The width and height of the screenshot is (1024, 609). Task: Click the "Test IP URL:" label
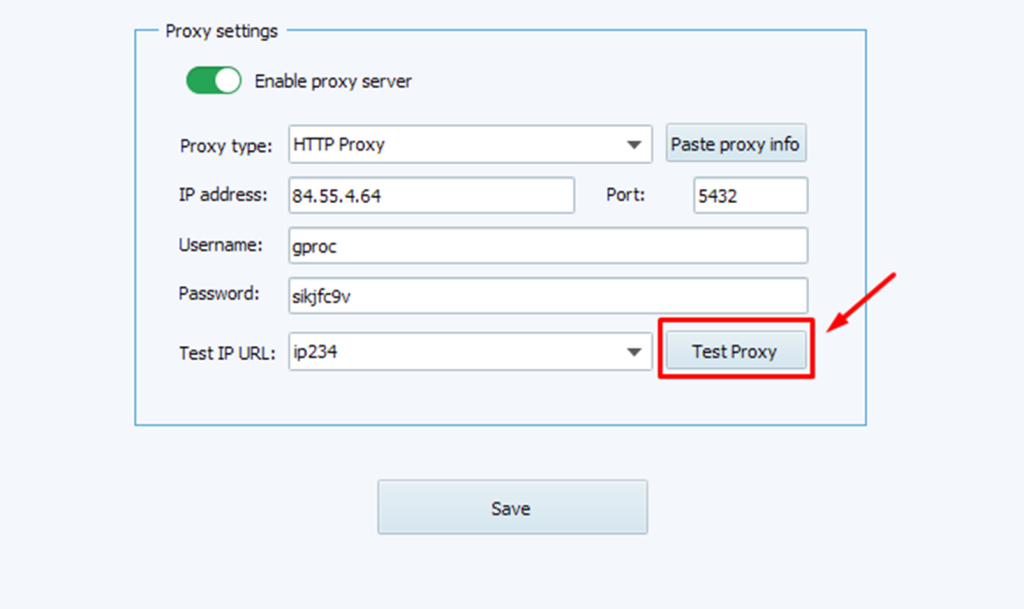227,352
